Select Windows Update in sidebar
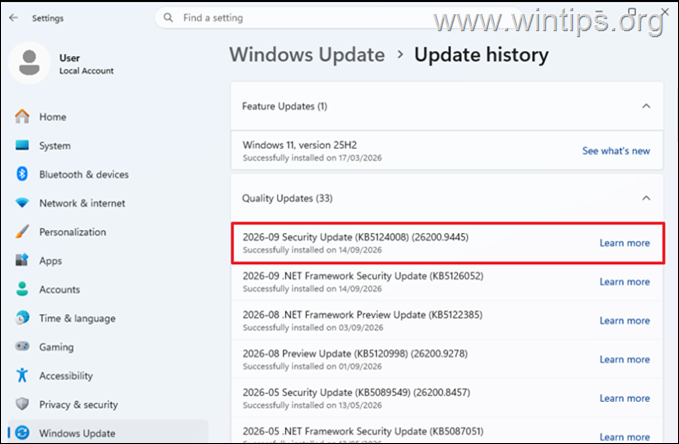Viewport: 679px width, 444px height. [x=108, y=432]
